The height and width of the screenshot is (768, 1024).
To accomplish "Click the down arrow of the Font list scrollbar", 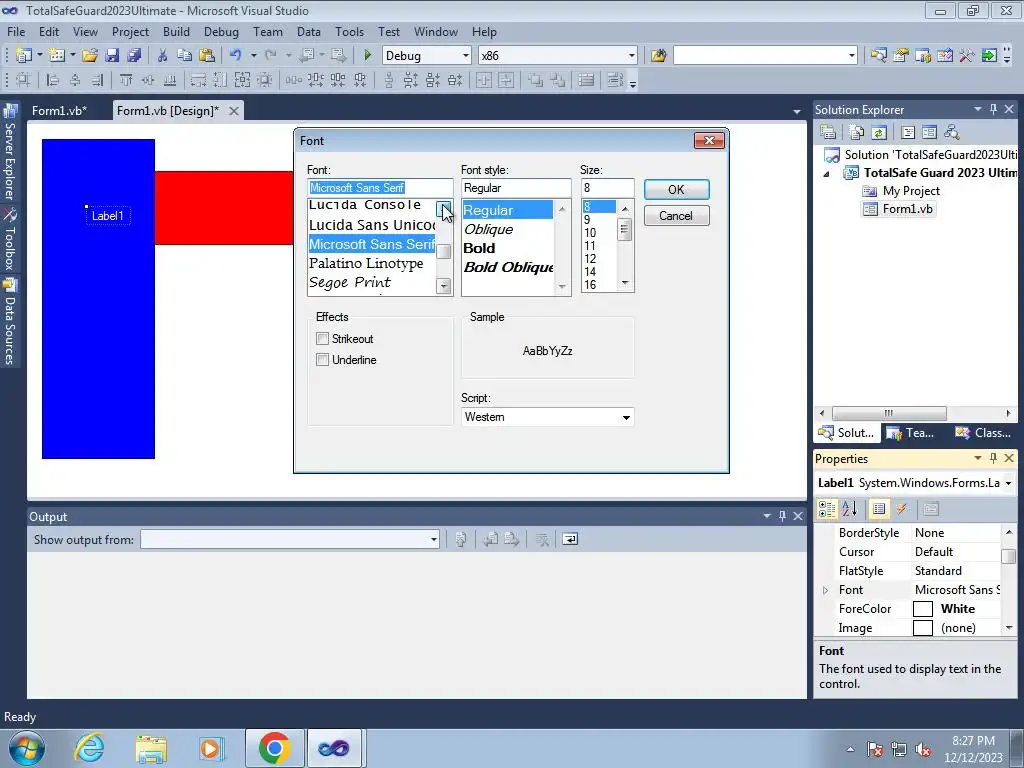I will point(444,286).
